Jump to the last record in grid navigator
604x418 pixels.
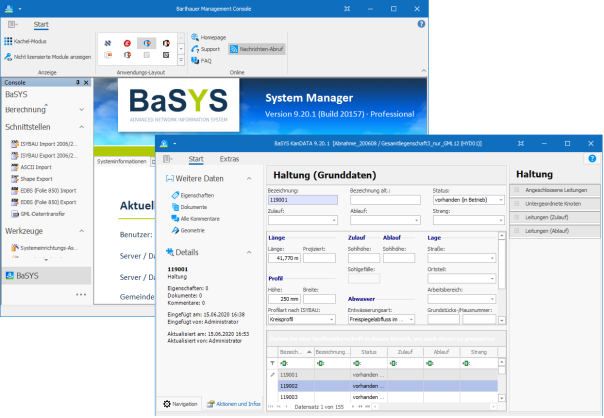(x=367, y=406)
